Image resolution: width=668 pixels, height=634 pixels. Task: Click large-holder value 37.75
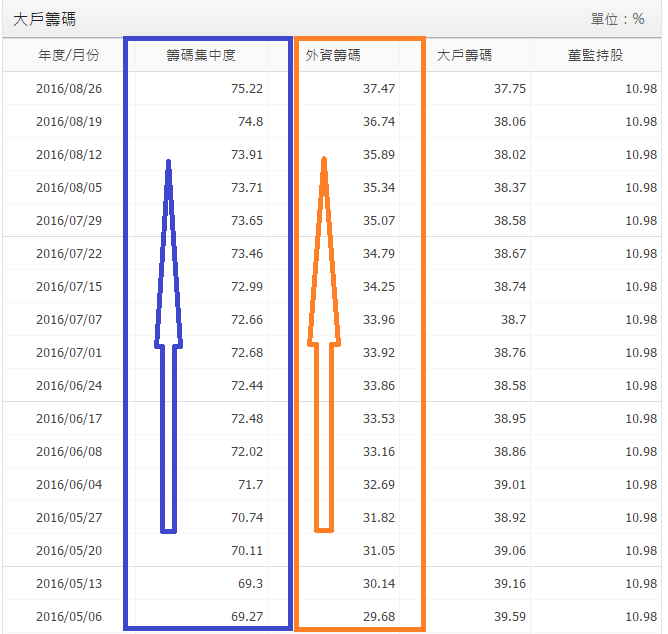point(510,89)
